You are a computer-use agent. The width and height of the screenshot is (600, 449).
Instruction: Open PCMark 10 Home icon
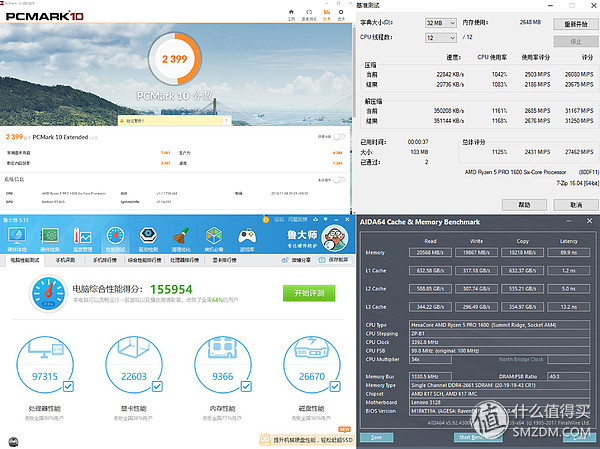pyautogui.click(x=291, y=14)
